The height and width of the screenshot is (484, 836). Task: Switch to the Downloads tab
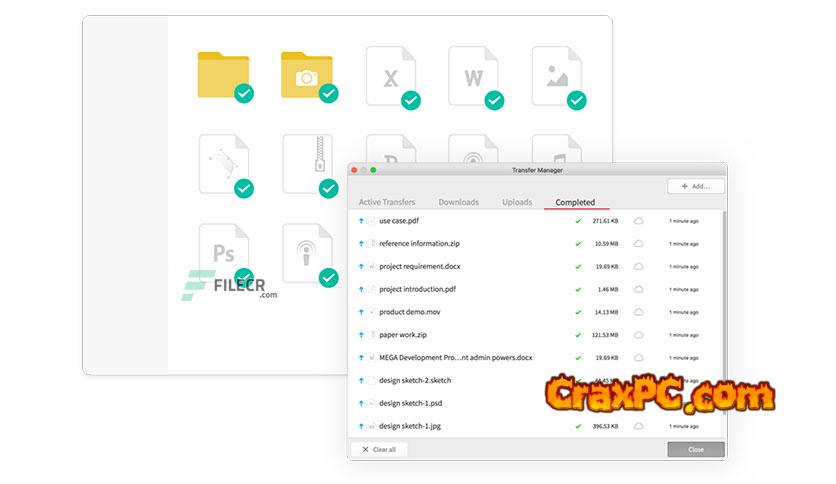coord(459,202)
